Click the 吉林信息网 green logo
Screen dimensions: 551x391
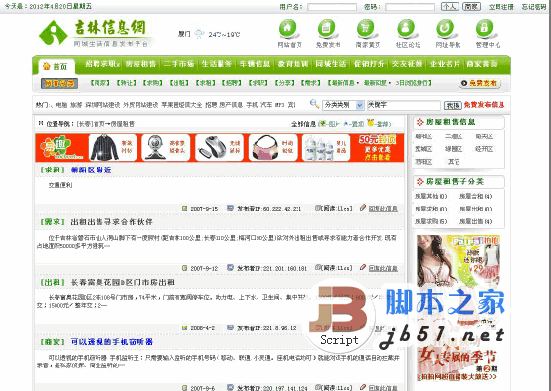click(x=95, y=33)
